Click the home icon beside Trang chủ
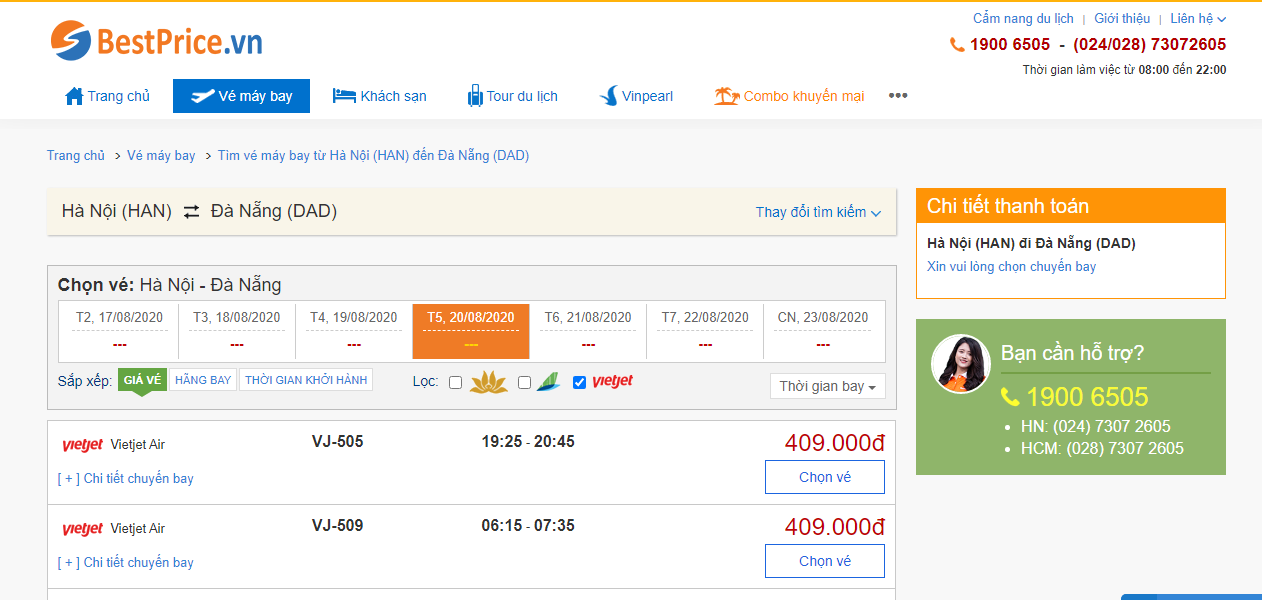The width and height of the screenshot is (1262, 600). click(x=74, y=96)
